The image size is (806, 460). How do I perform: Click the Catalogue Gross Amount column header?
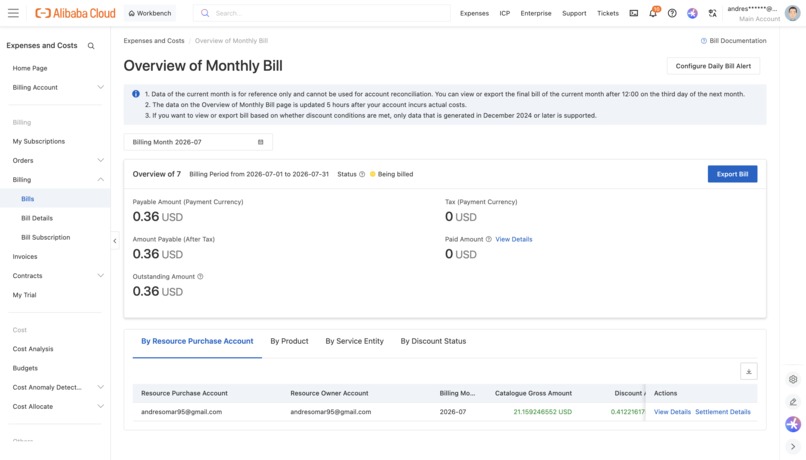(533, 393)
